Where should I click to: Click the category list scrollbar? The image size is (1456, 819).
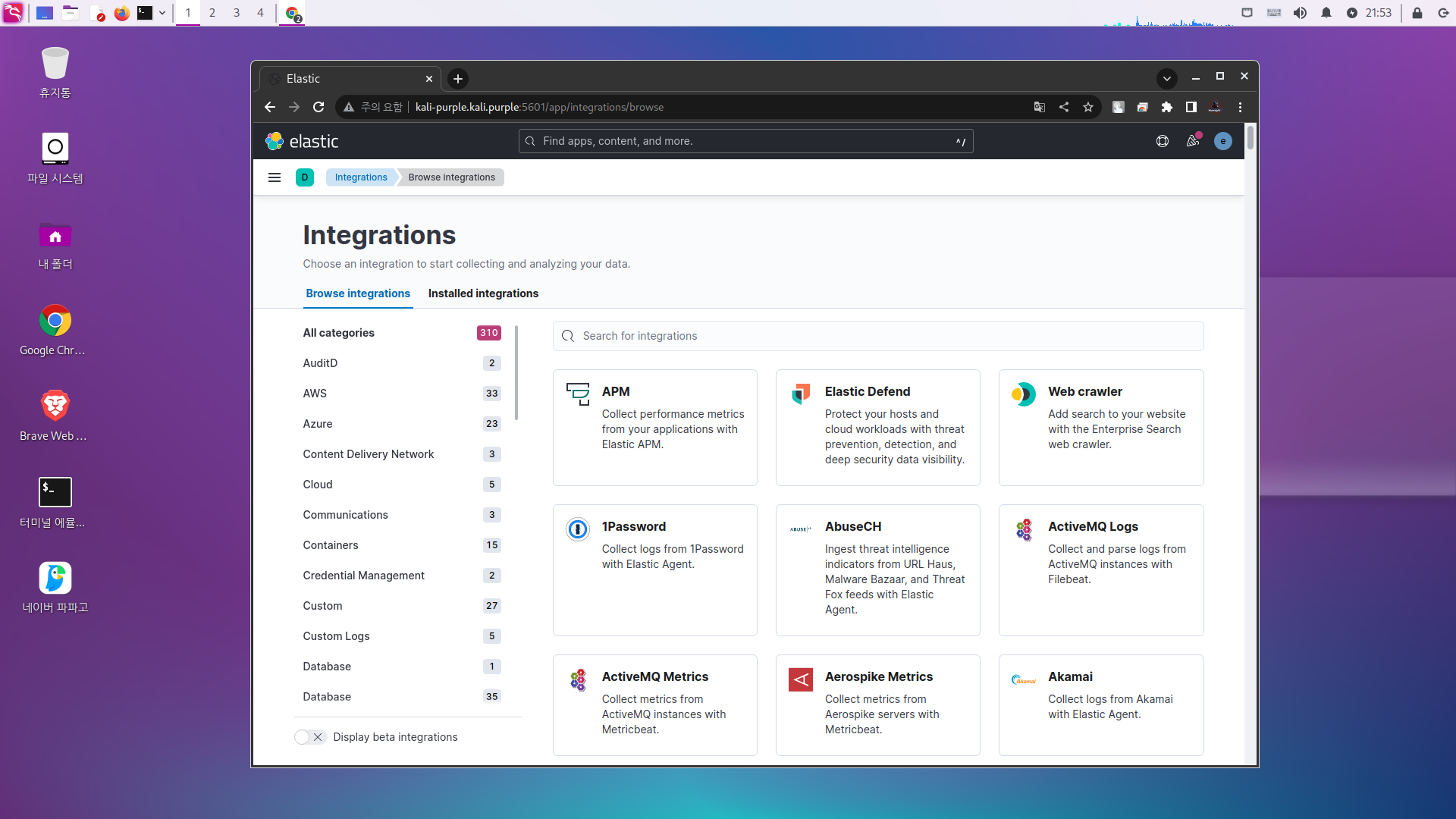click(516, 372)
